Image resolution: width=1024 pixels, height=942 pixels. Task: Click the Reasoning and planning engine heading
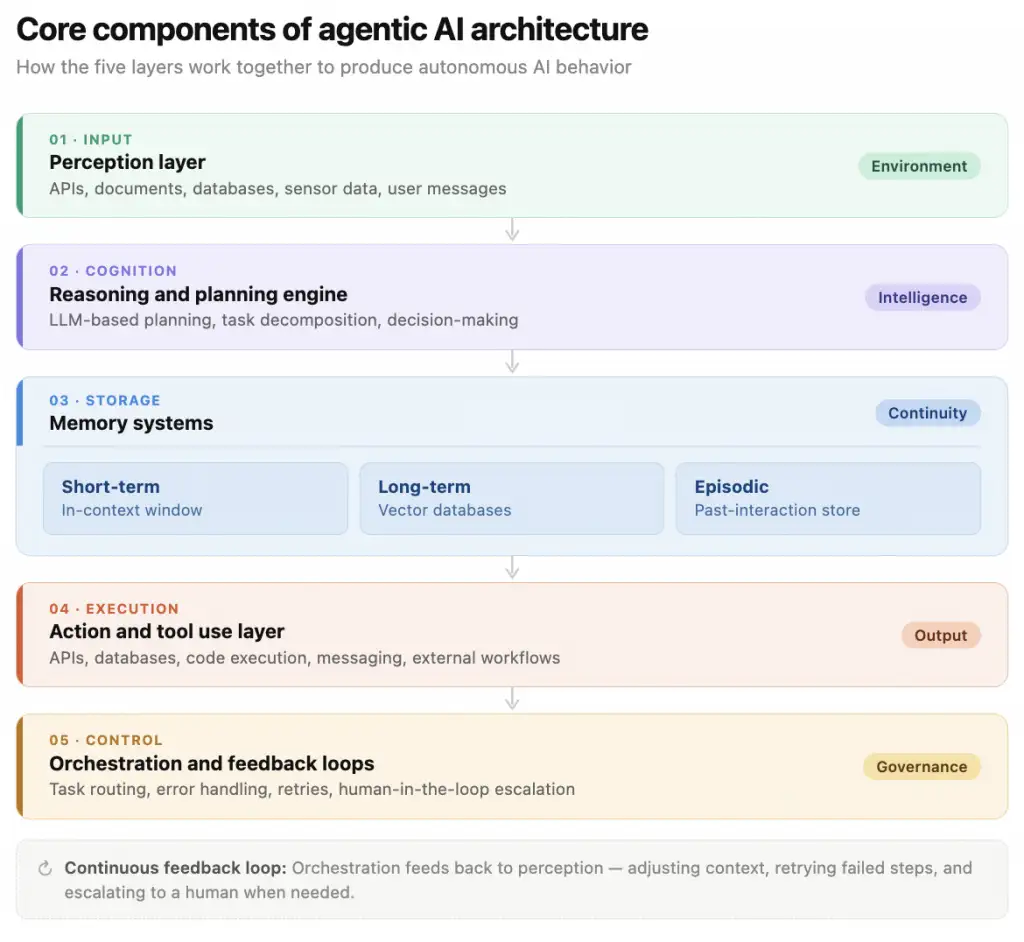point(199,294)
